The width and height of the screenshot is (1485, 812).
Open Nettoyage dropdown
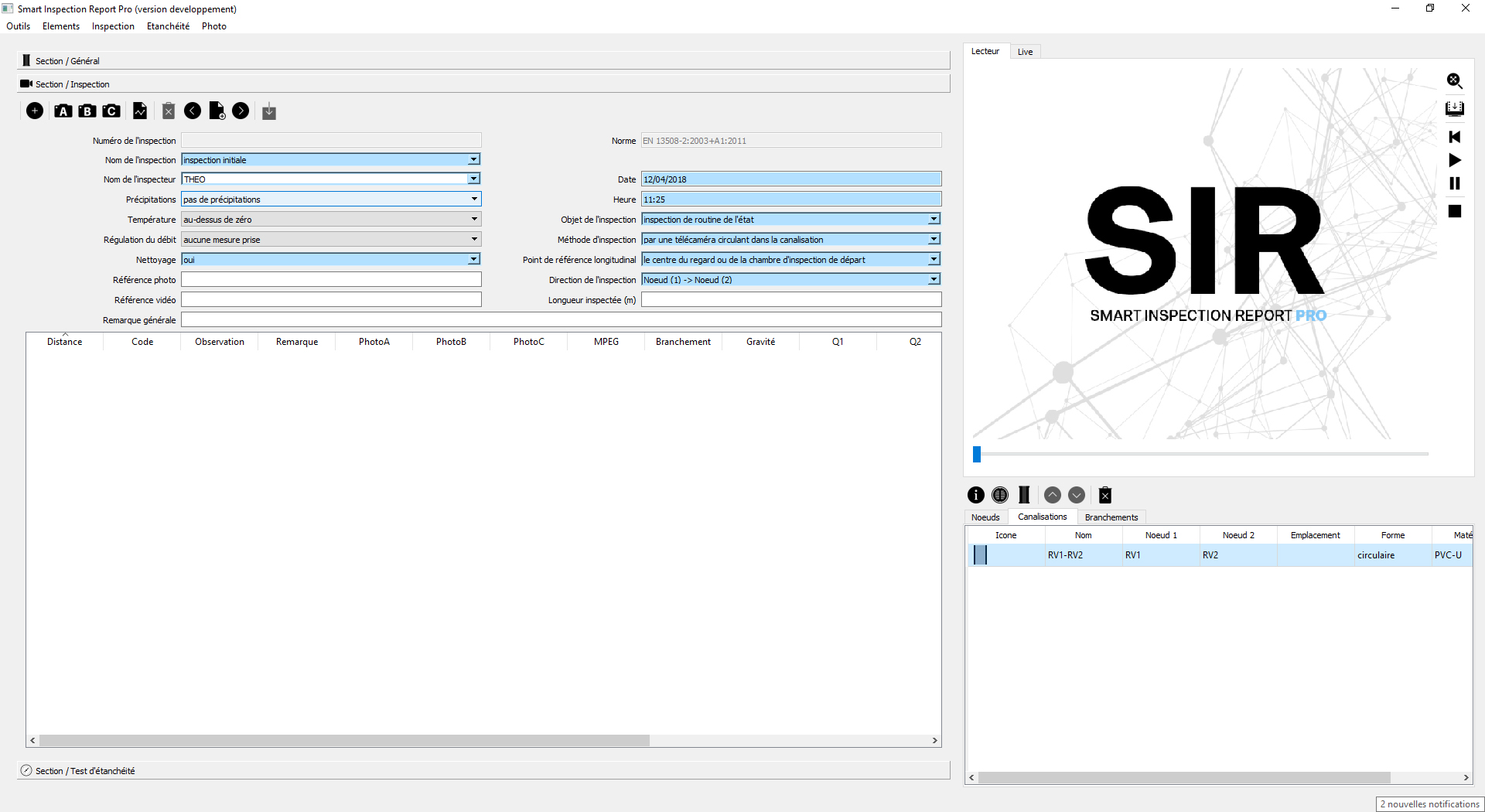473,260
